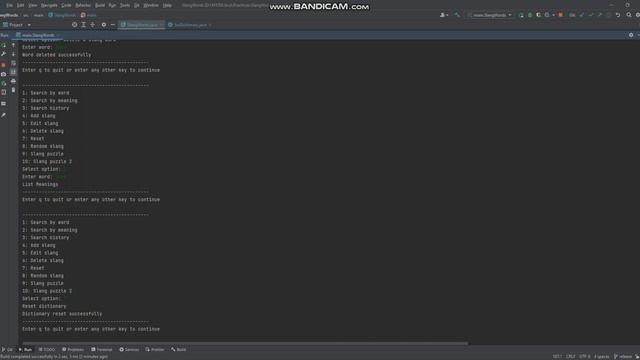This screenshot has width=640, height=360.
Task: Open the Help menu
Action: (x=167, y=5)
